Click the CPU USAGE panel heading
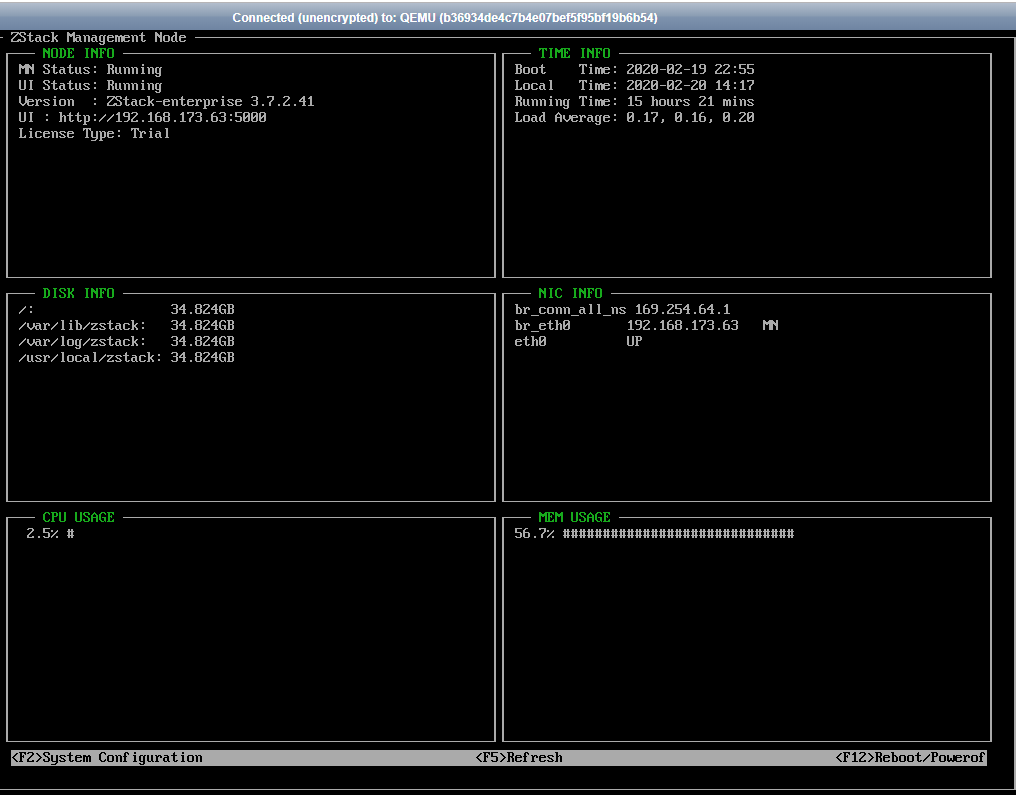Viewport: 1016px width, 795px height. click(x=78, y=517)
